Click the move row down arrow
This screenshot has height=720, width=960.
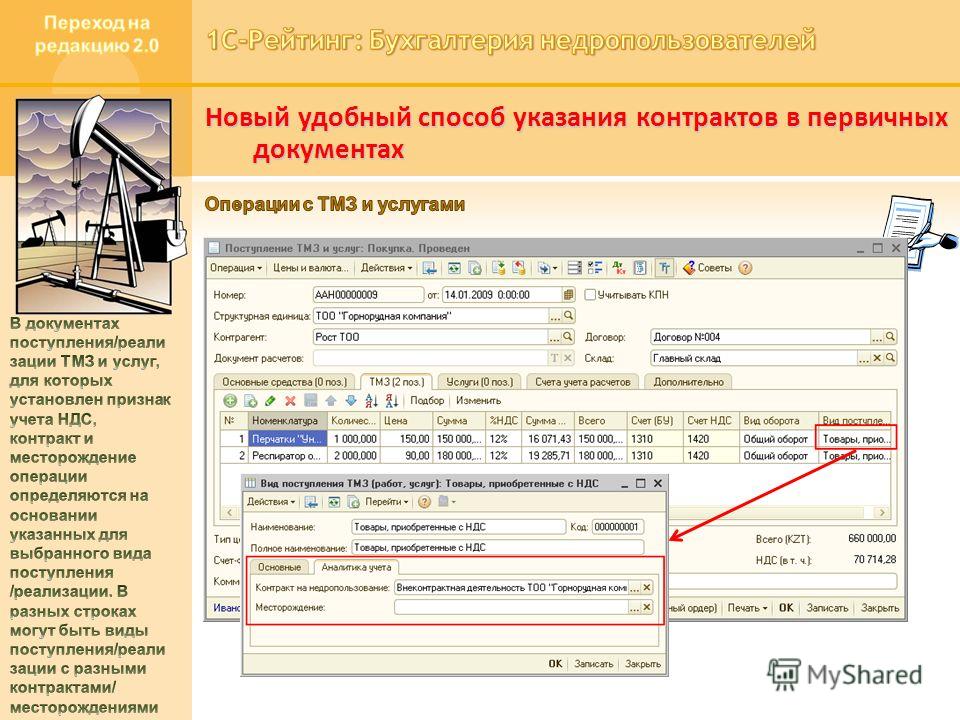pyautogui.click(x=351, y=401)
